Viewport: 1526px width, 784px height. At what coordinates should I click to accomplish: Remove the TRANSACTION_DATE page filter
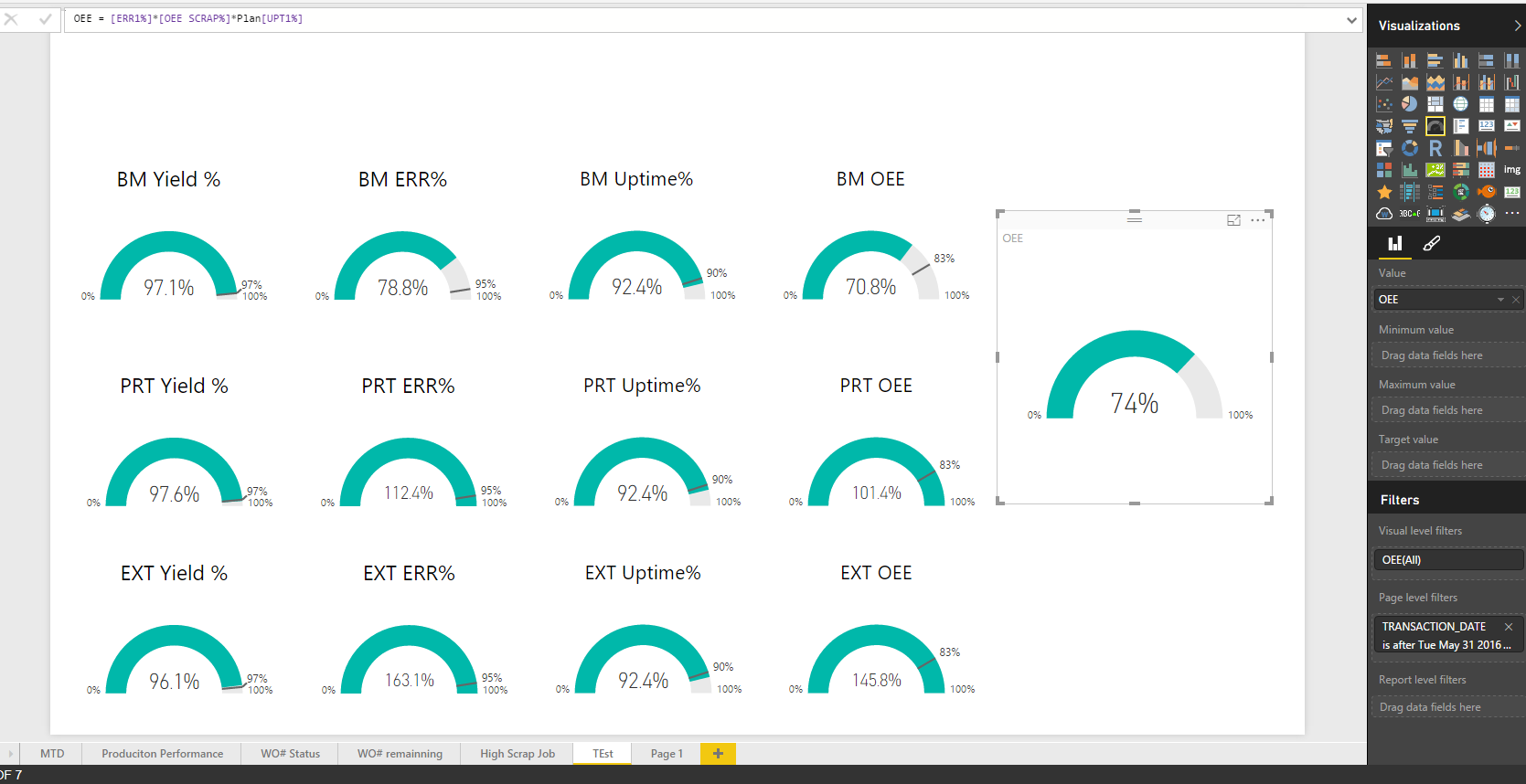tap(1509, 627)
